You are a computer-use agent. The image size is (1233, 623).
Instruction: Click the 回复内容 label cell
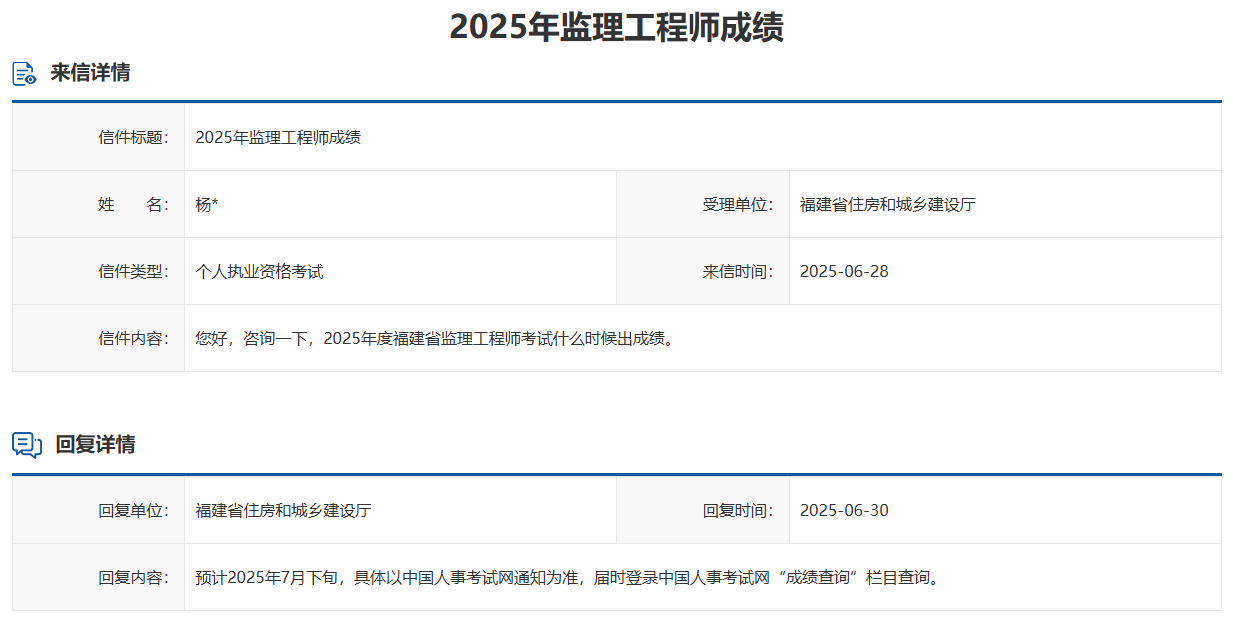[x=98, y=577]
